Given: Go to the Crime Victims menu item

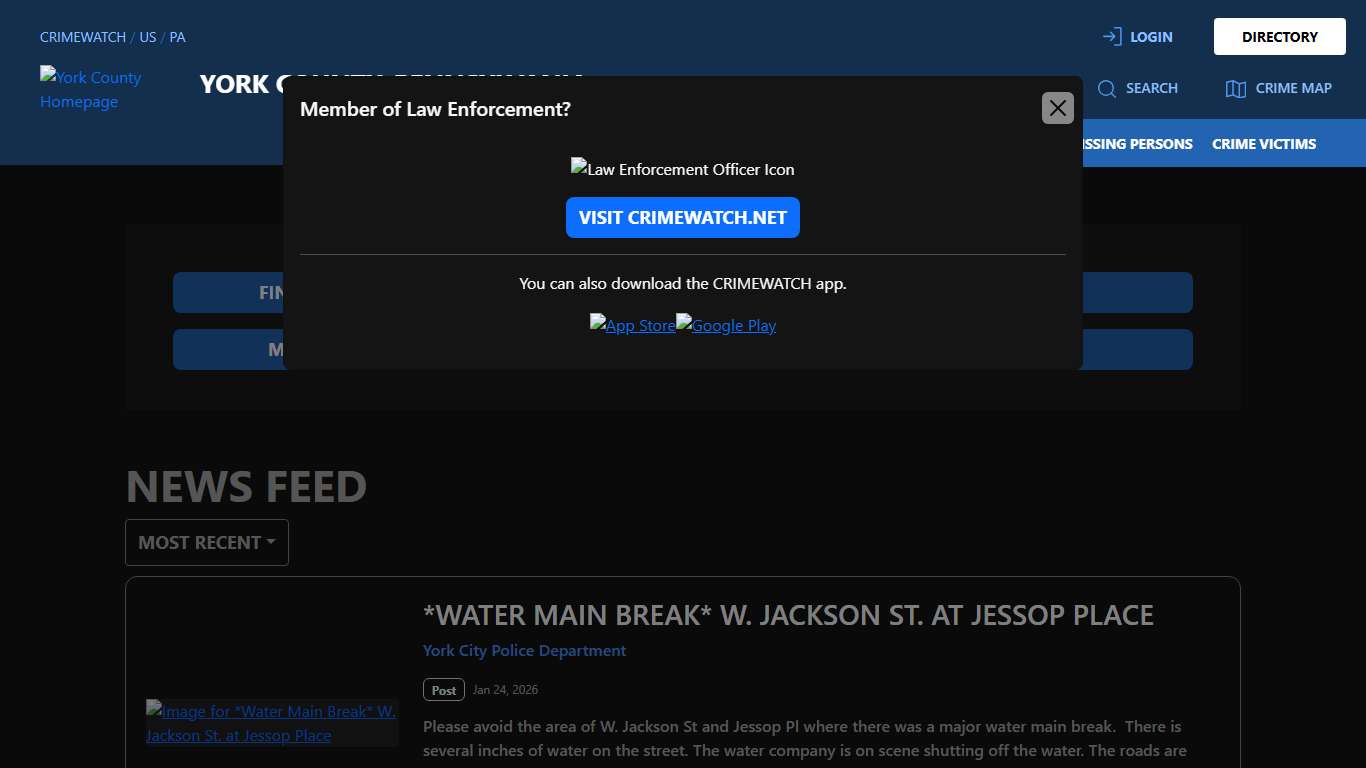Looking at the screenshot, I should [x=1264, y=144].
